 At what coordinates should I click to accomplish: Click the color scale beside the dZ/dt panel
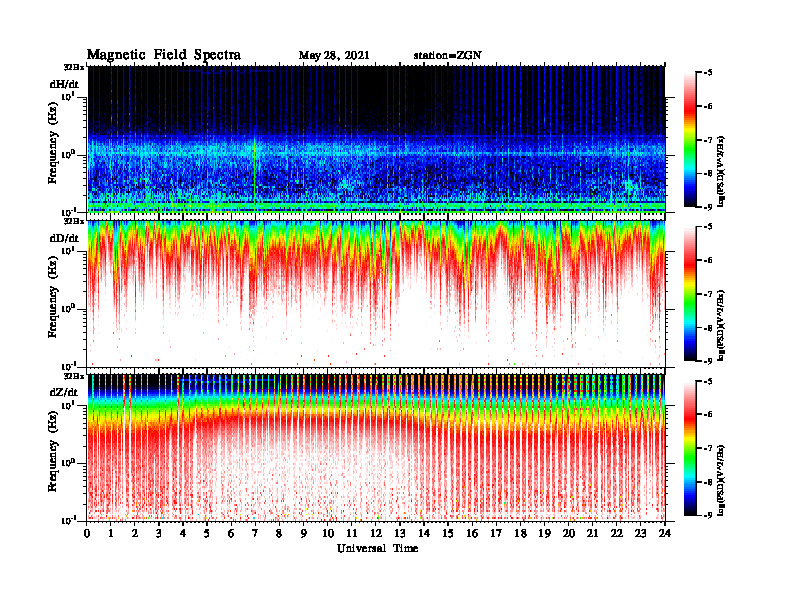690,448
